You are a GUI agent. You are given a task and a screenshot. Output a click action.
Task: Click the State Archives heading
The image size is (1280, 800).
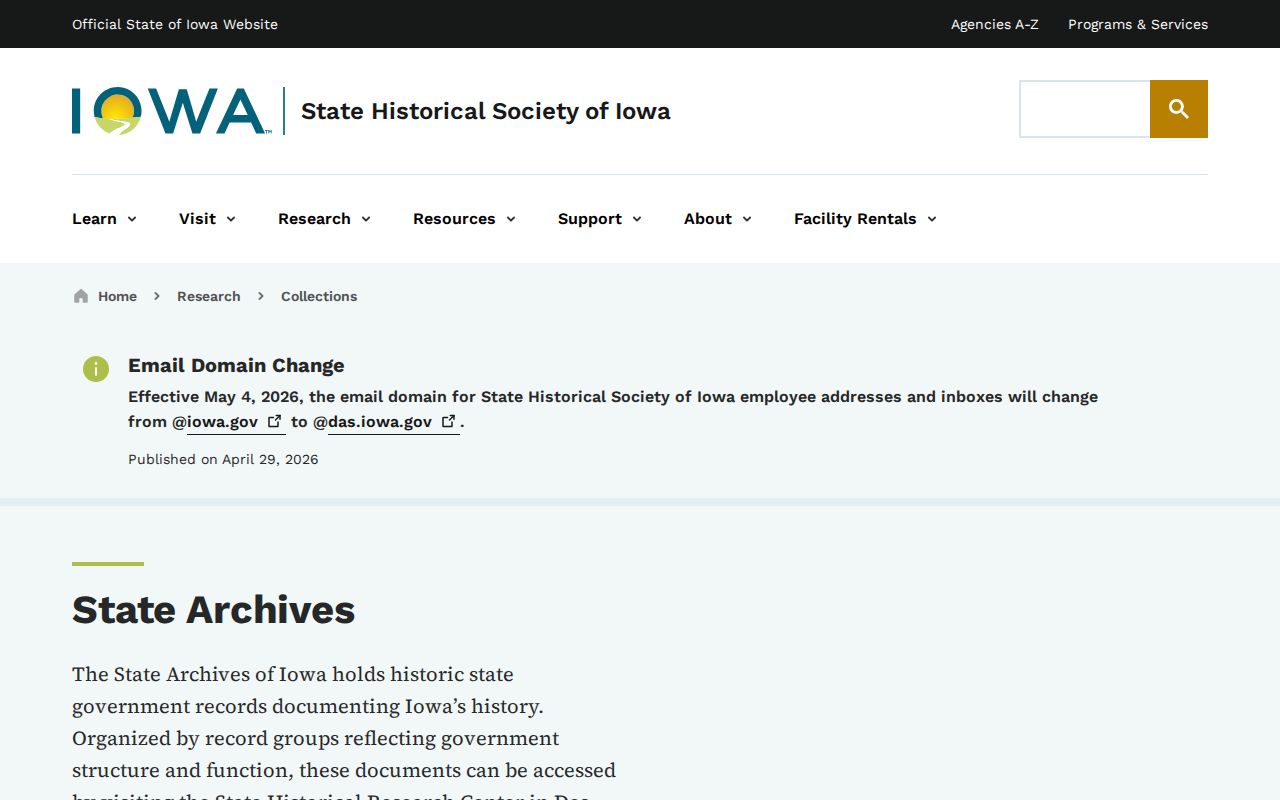[x=213, y=609]
